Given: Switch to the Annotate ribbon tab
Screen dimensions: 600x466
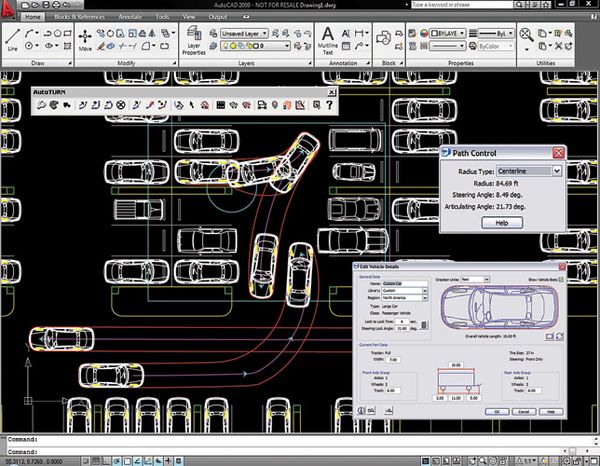Looking at the screenshot, I should pos(130,17).
